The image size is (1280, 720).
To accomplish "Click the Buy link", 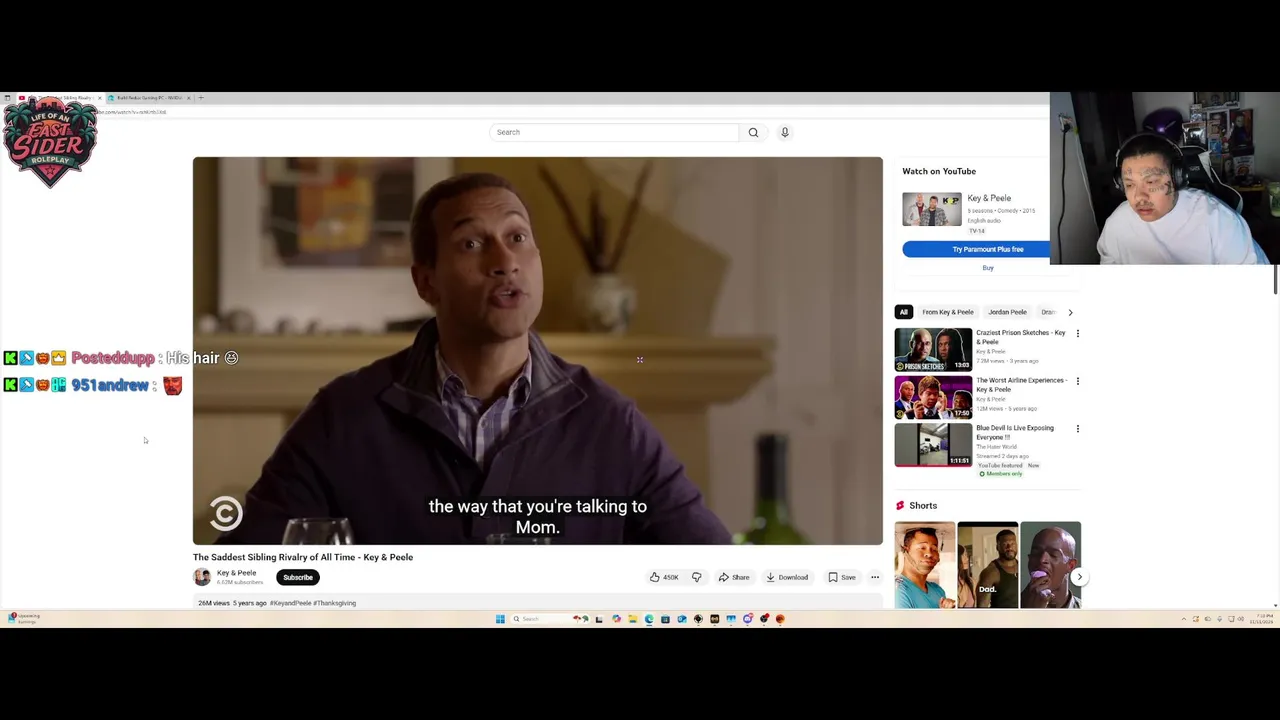I will tap(988, 268).
